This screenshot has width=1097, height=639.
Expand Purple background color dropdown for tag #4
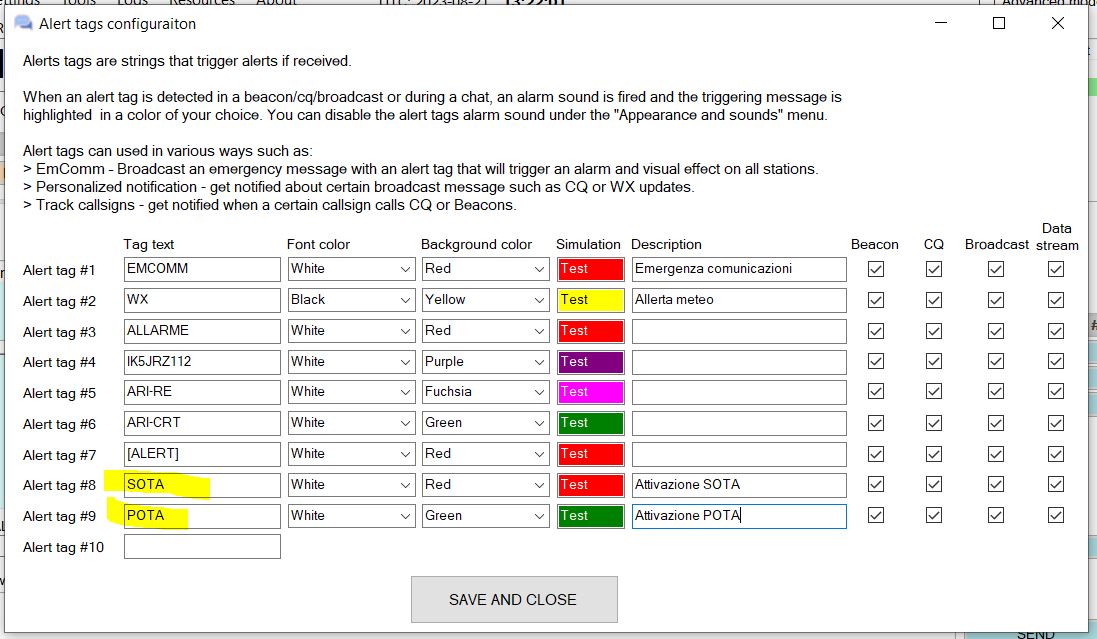click(x=486, y=362)
